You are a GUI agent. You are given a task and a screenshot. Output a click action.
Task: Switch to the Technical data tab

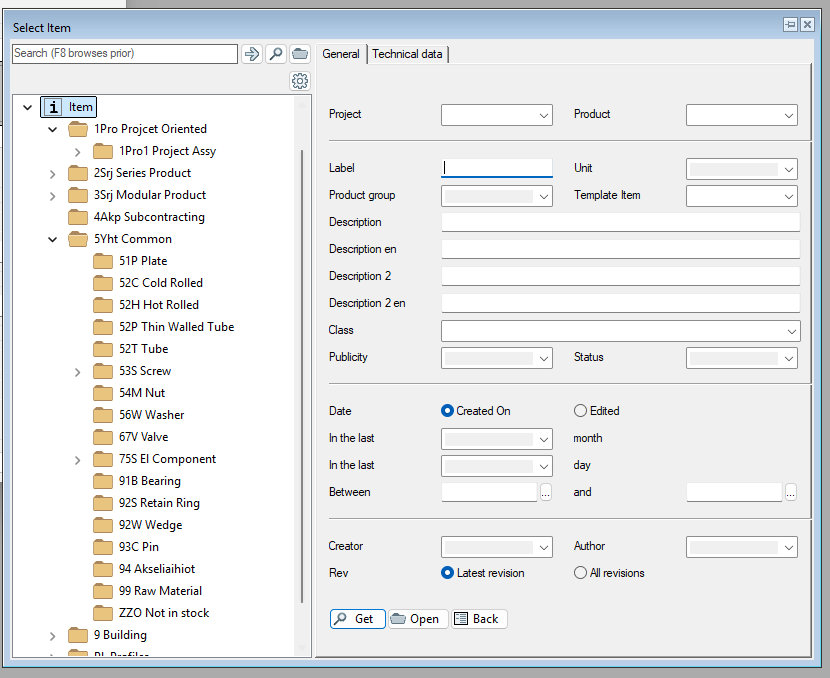tap(407, 54)
